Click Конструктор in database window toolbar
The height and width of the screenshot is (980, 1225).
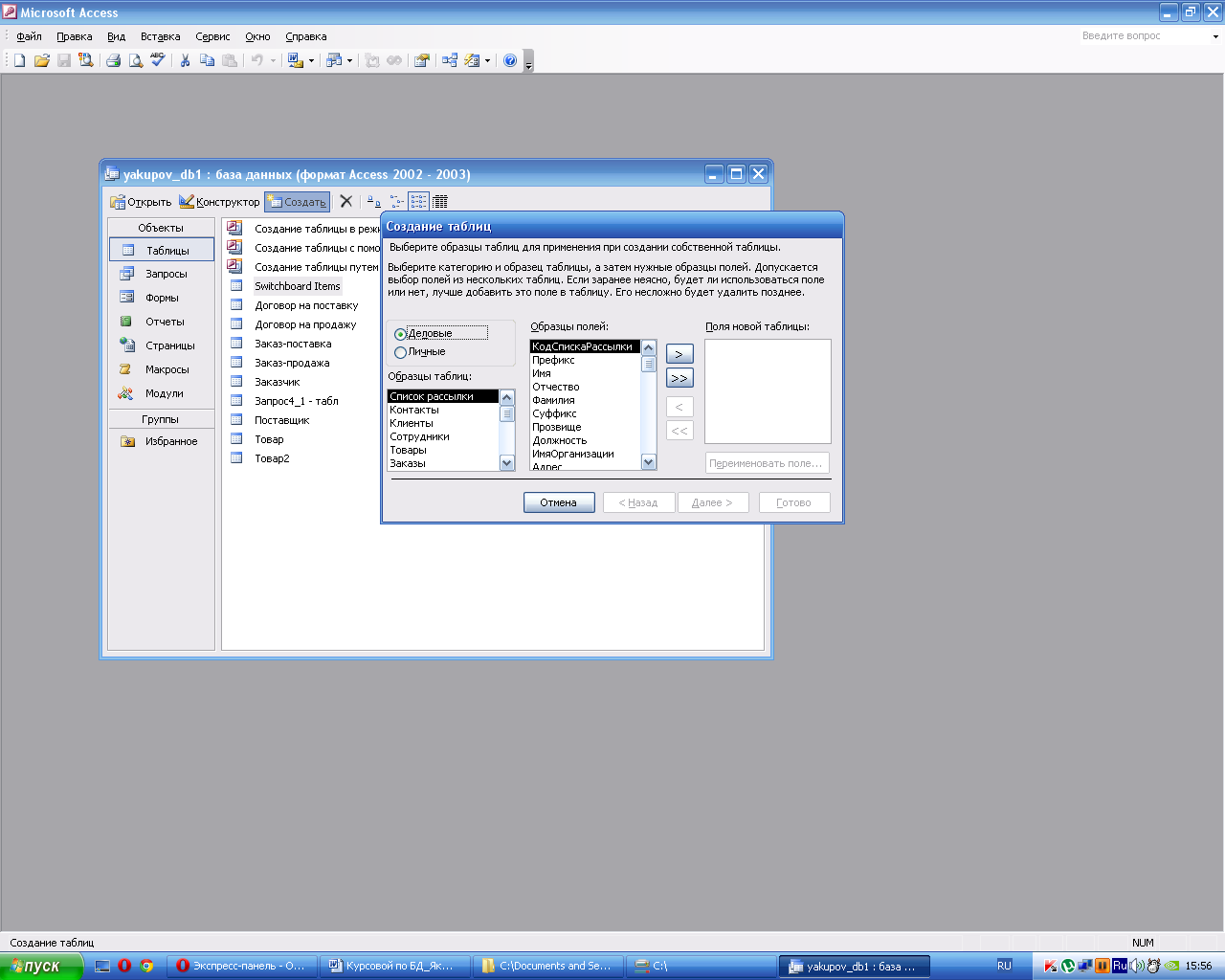point(219,202)
